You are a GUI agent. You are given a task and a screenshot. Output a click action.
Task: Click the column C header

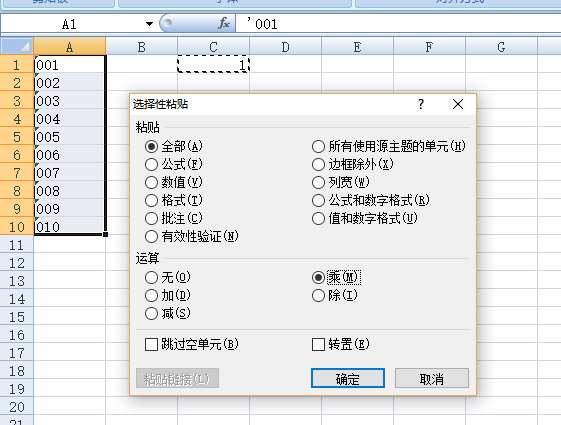click(213, 47)
